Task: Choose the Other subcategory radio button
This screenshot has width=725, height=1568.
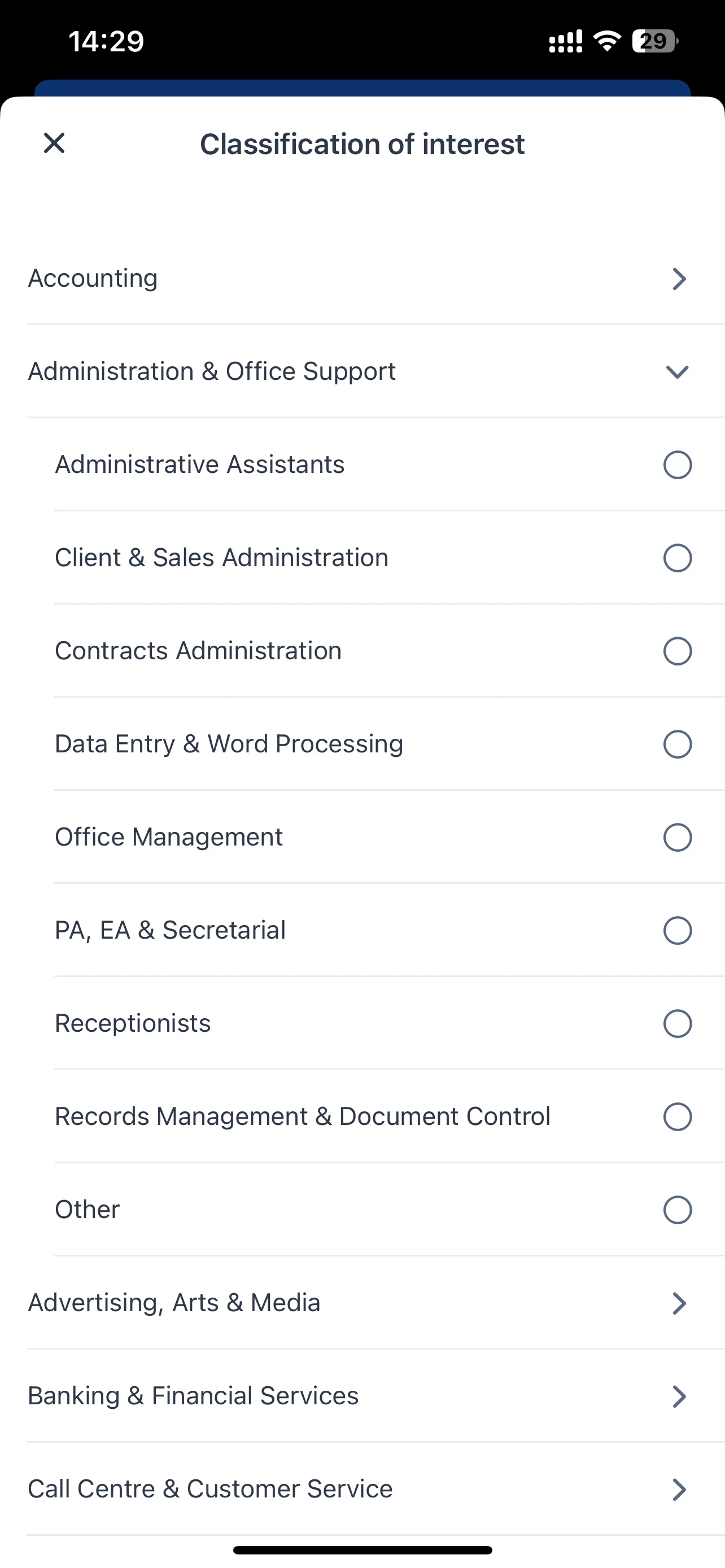Action: tap(677, 1210)
